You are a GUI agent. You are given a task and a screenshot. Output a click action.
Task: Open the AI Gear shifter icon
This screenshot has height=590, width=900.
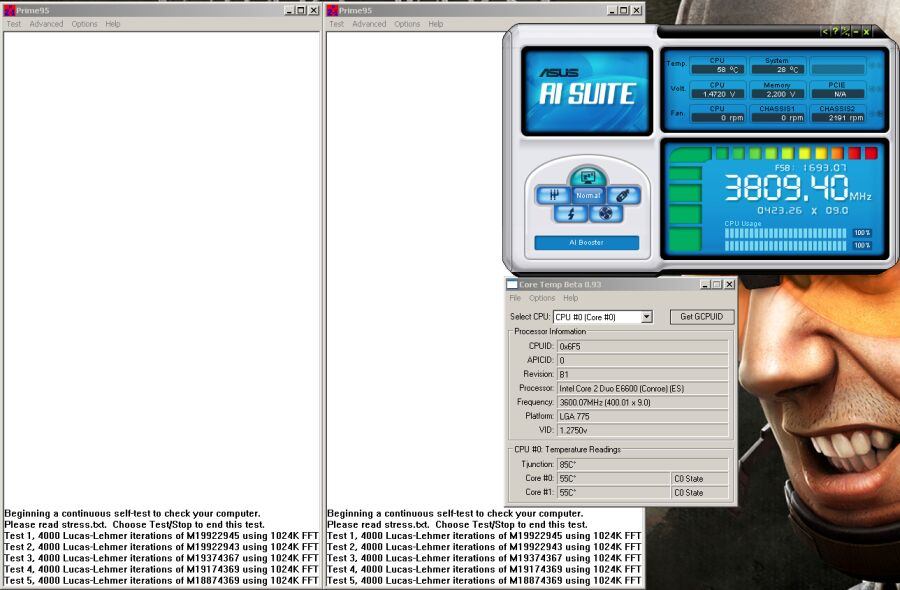[553, 195]
